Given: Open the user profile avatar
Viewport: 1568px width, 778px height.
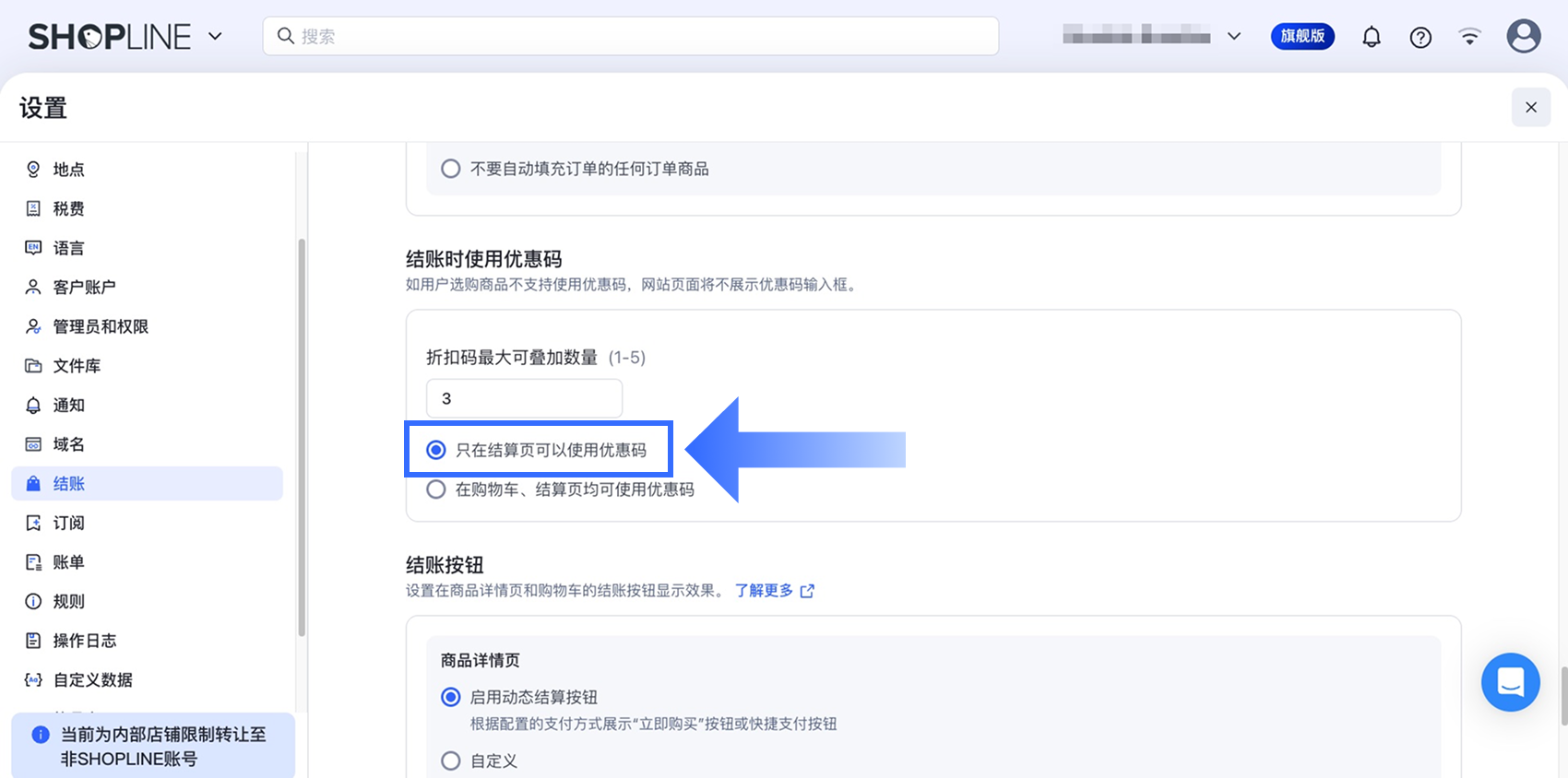Looking at the screenshot, I should [x=1523, y=37].
